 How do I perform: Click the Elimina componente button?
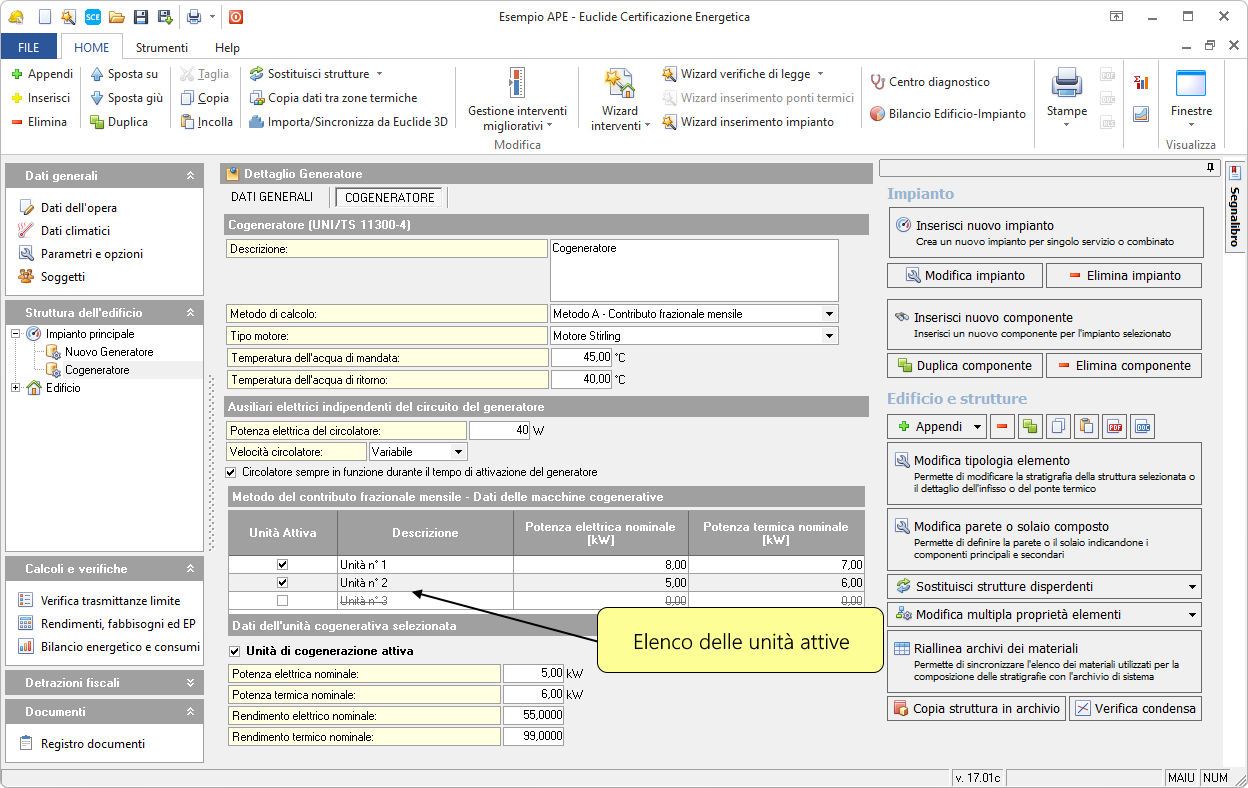click(1123, 365)
